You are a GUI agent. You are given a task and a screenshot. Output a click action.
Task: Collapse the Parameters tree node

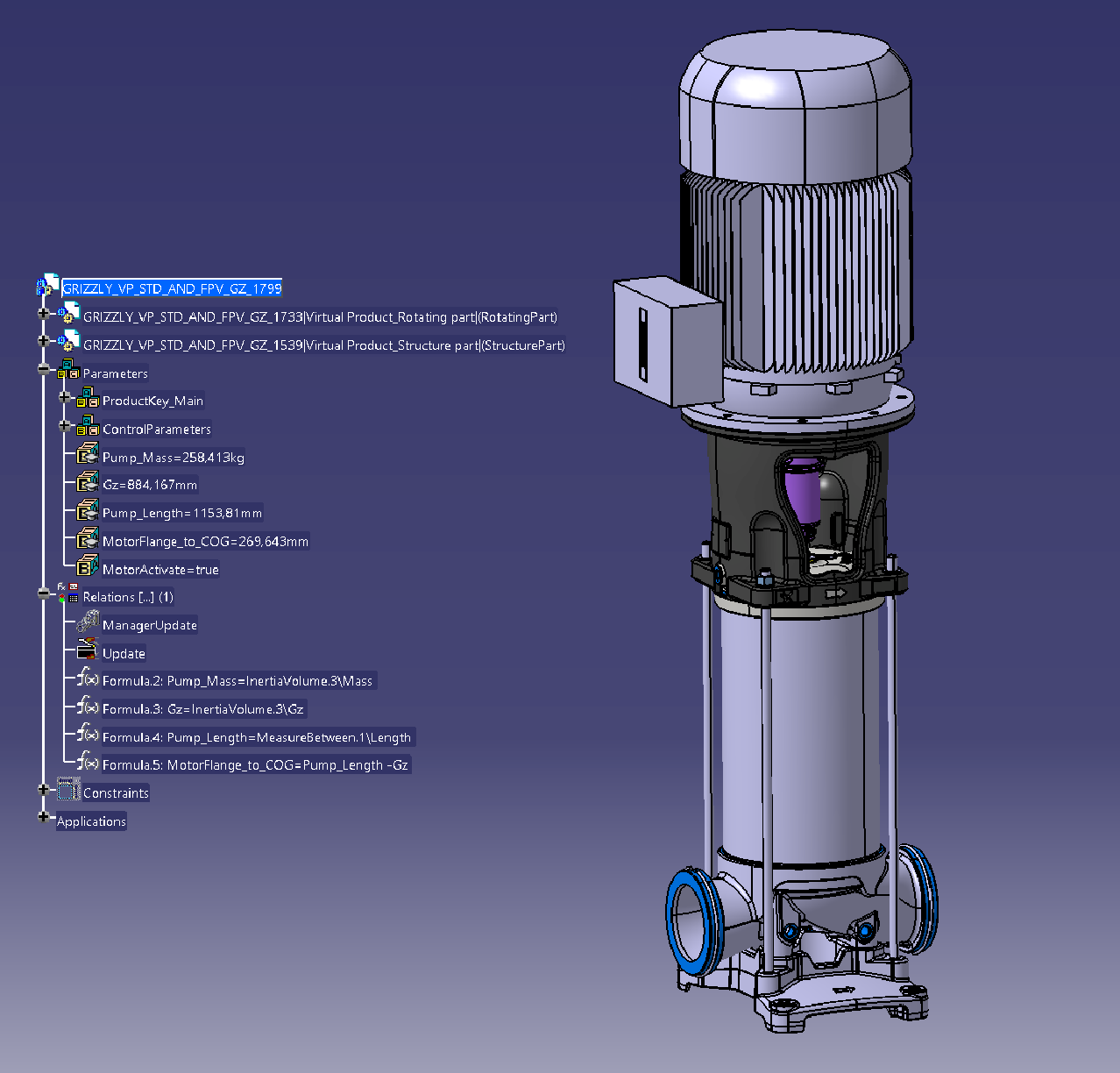point(44,369)
